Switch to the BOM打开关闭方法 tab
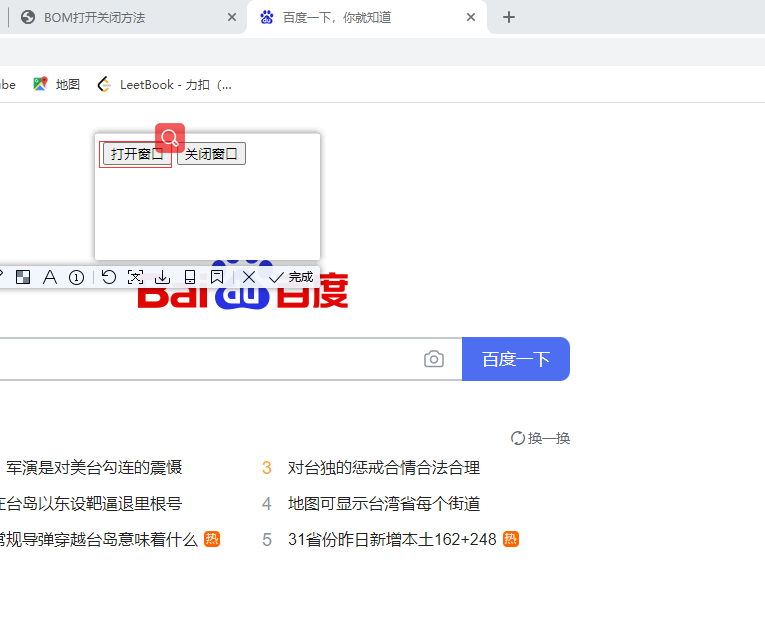This screenshot has width=765, height=625. point(122,18)
